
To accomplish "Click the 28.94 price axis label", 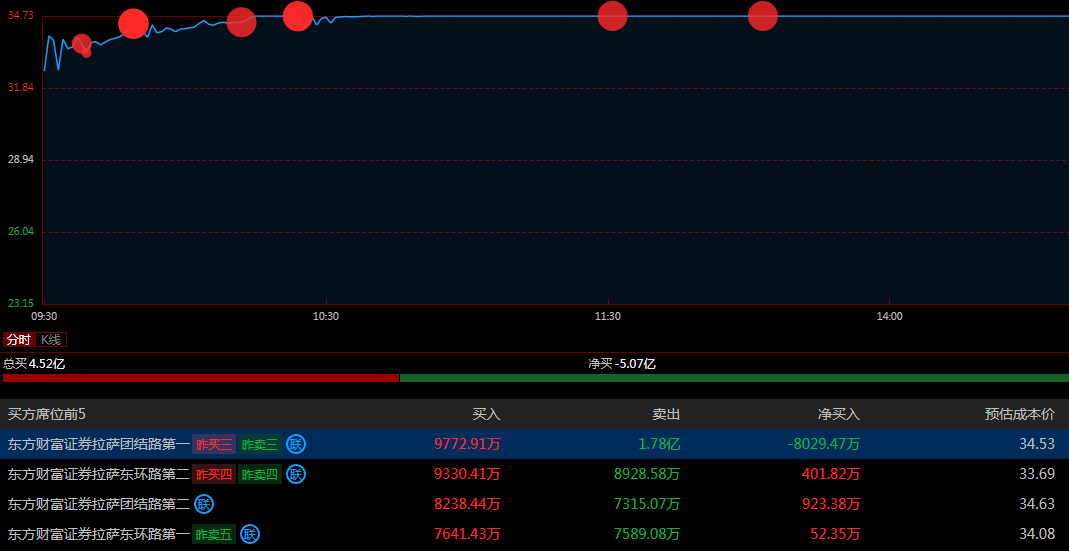I will pos(20,160).
